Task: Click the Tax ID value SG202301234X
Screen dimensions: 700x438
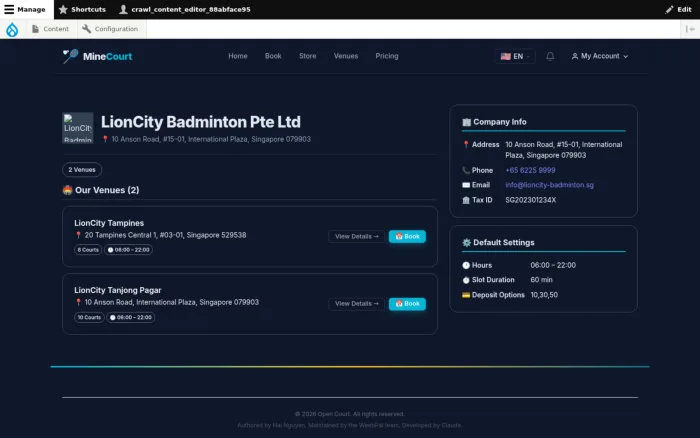Action: tap(531, 200)
